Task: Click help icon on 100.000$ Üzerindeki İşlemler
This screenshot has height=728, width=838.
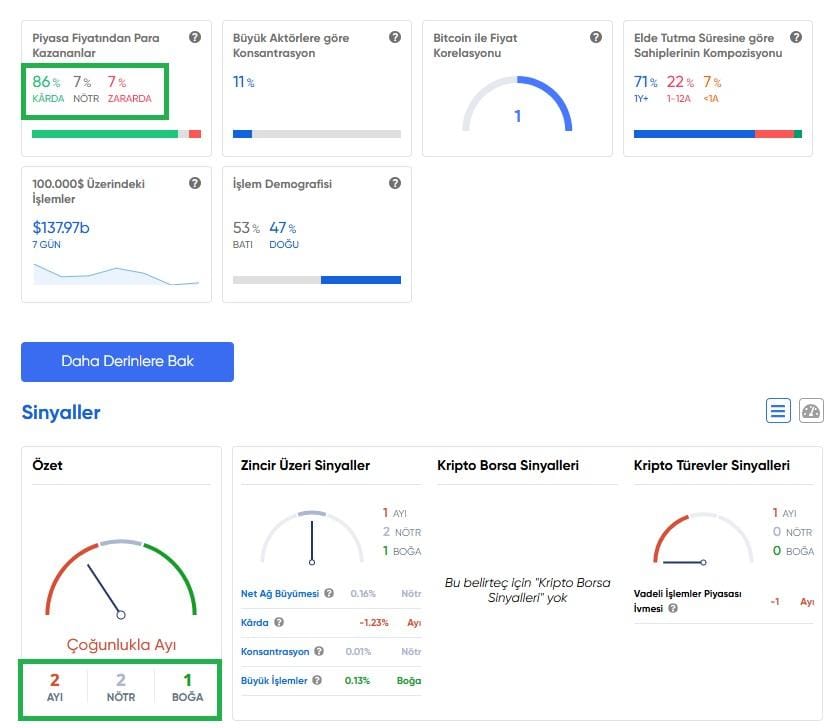Action: tap(195, 184)
